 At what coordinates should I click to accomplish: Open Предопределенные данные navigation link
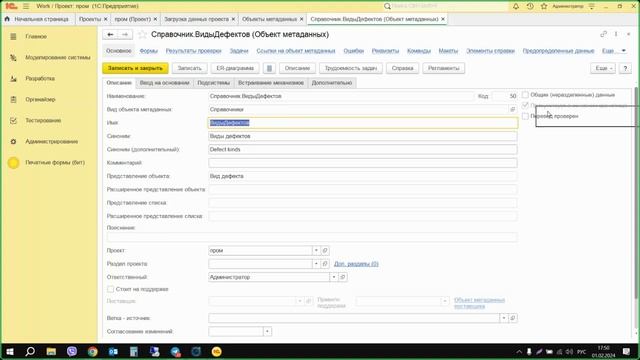pyautogui.click(x=558, y=51)
